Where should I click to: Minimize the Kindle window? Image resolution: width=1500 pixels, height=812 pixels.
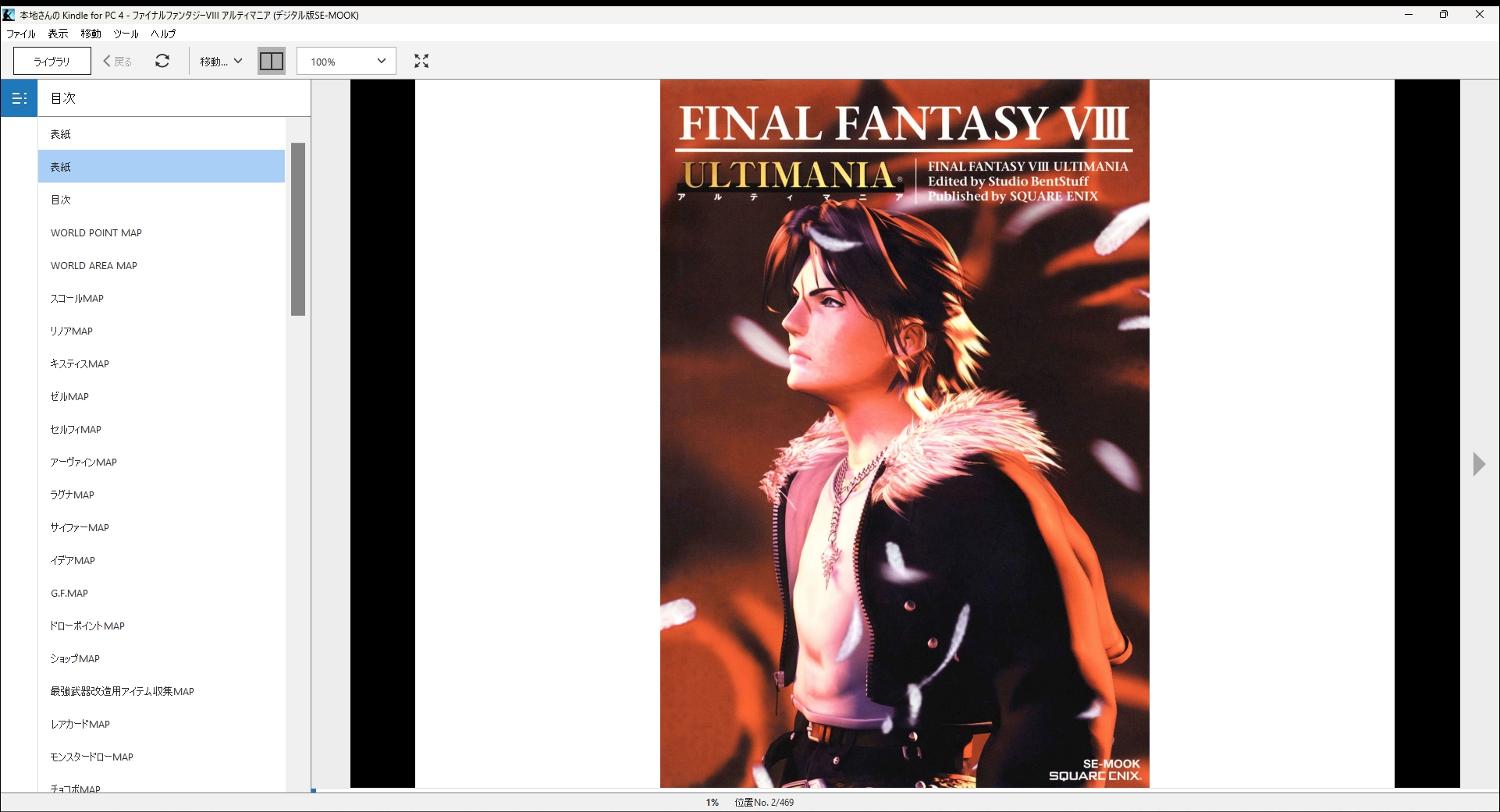pos(1409,14)
